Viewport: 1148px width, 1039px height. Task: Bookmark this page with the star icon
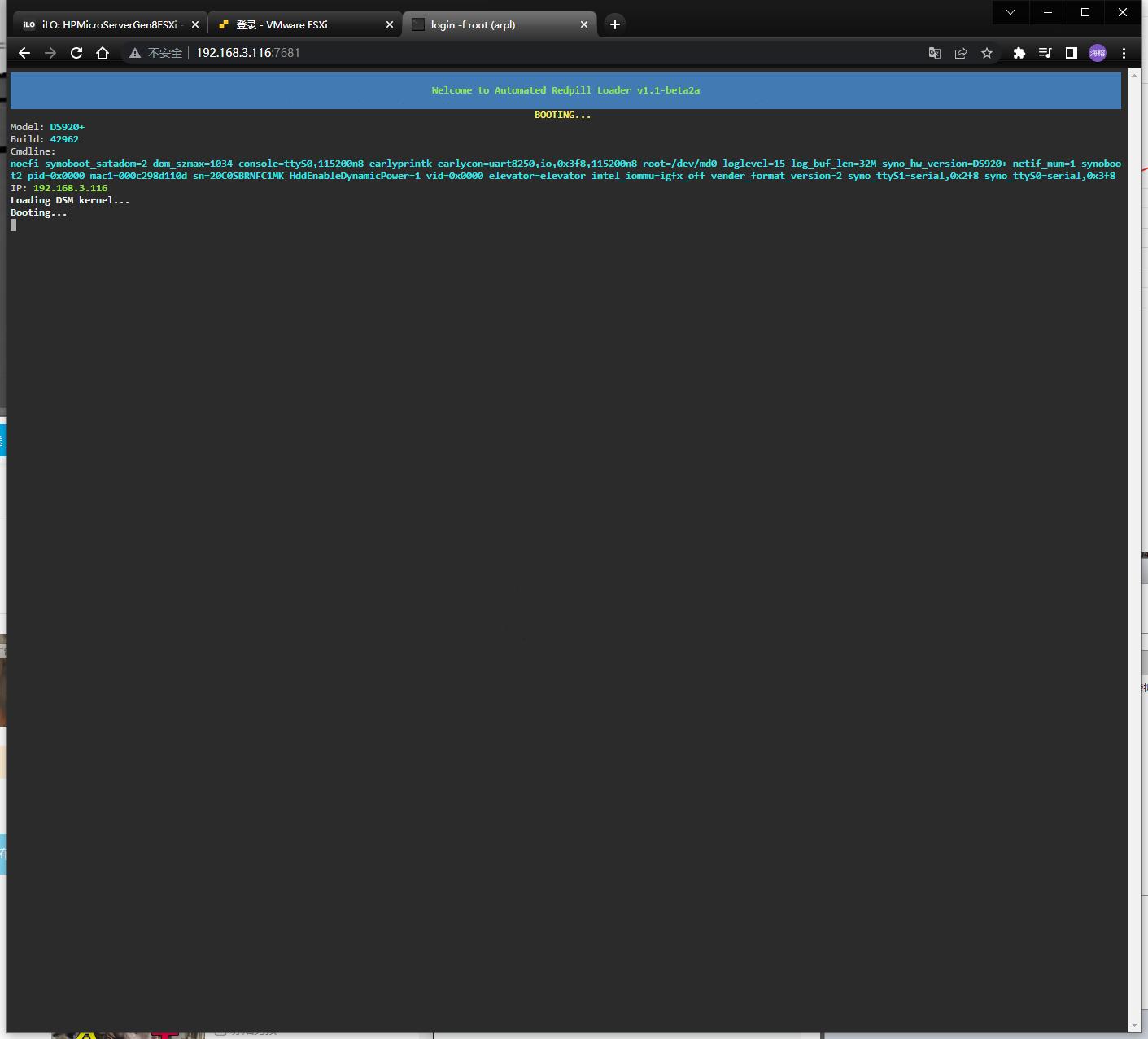tap(987, 53)
